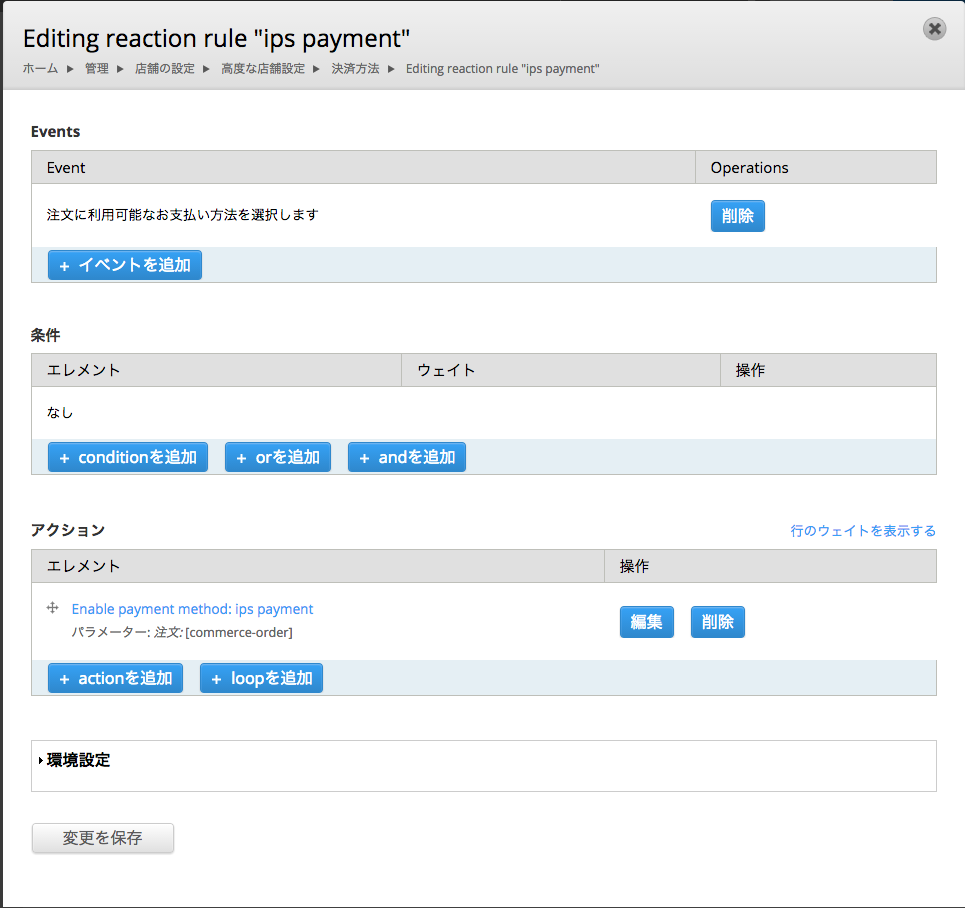The height and width of the screenshot is (908, 965).
Task: Click the actionを追加 button
Action: point(115,678)
